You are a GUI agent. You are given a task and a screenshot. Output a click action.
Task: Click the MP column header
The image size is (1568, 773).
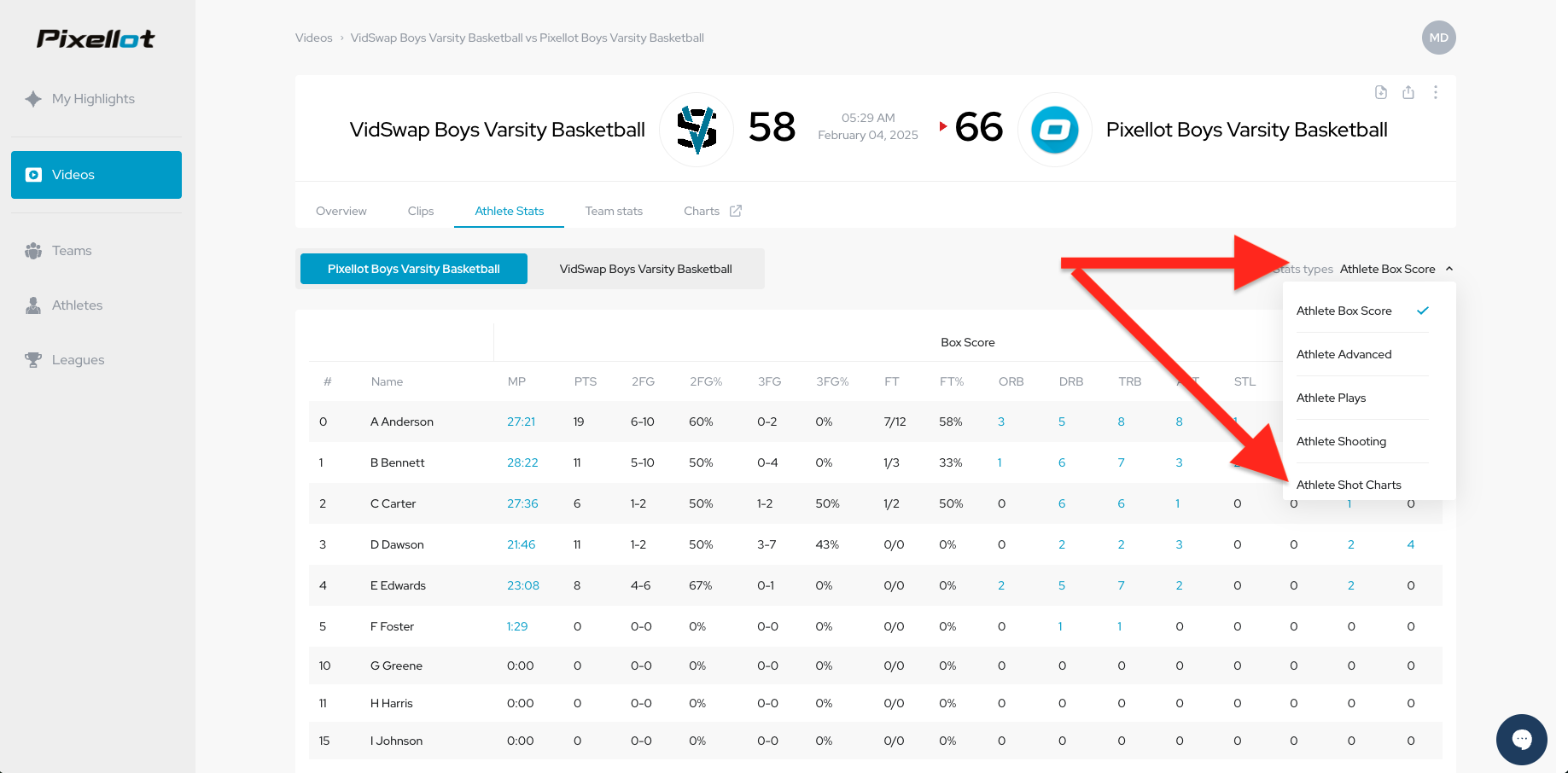(516, 381)
